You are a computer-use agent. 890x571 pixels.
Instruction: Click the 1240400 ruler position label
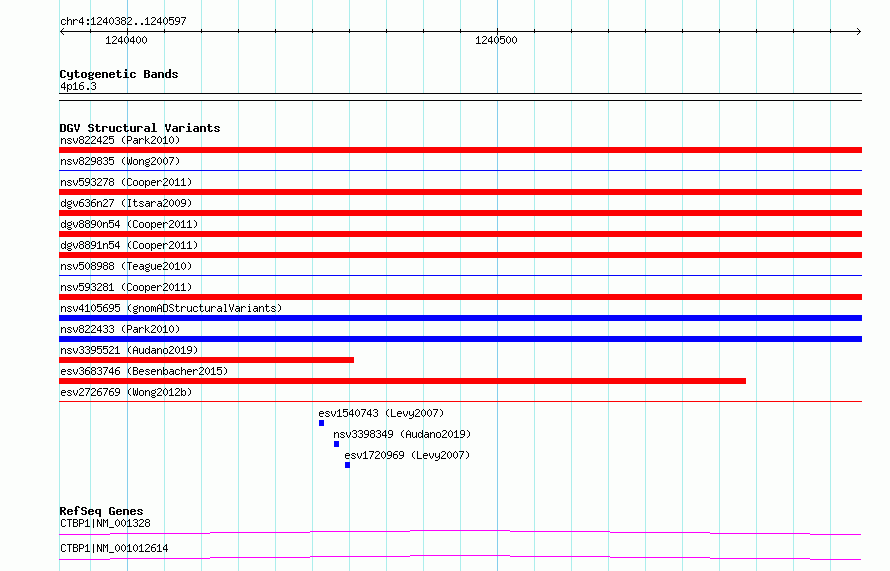(126, 40)
